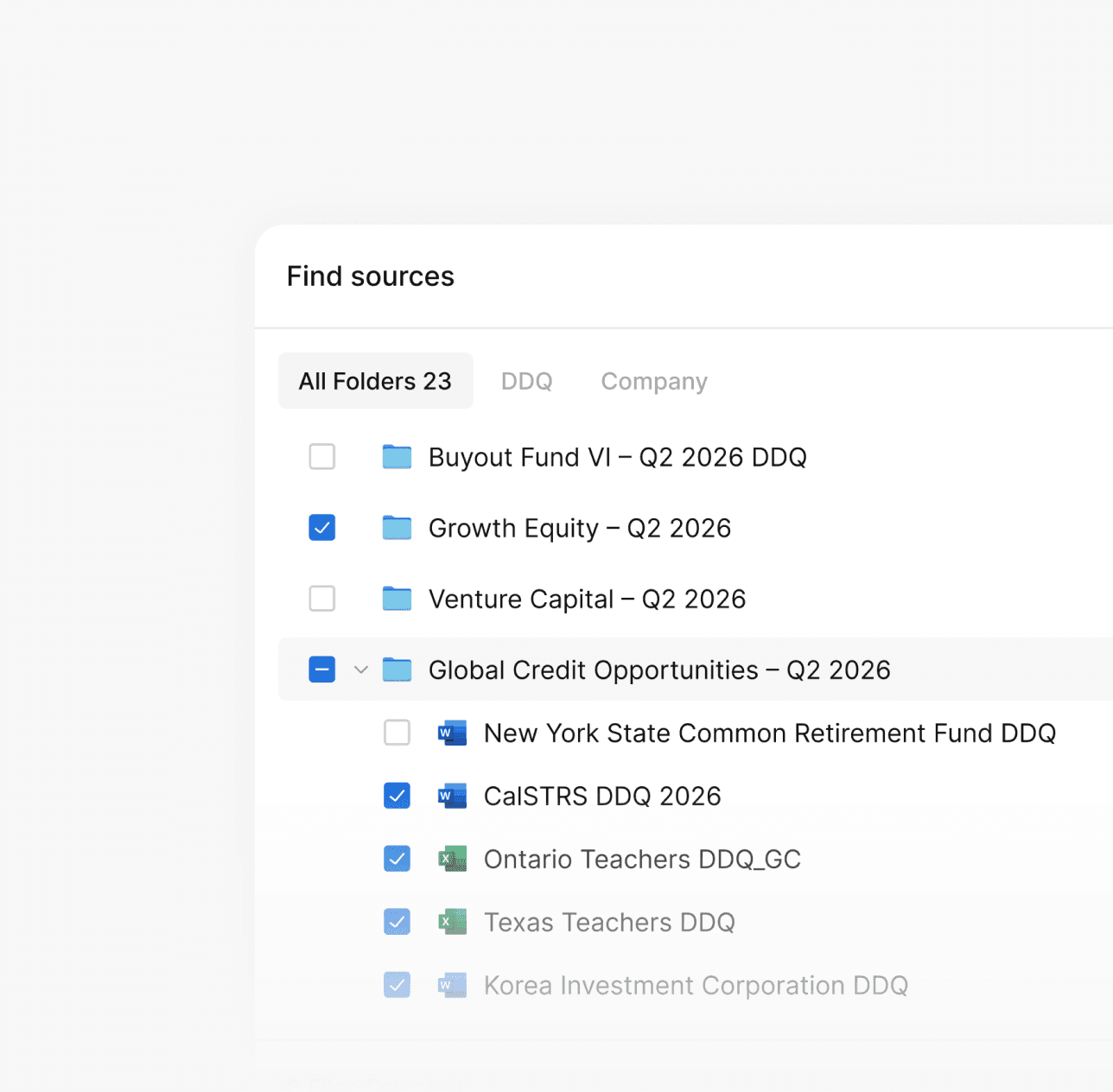
Task: Switch to the Company tab
Action: (654, 381)
